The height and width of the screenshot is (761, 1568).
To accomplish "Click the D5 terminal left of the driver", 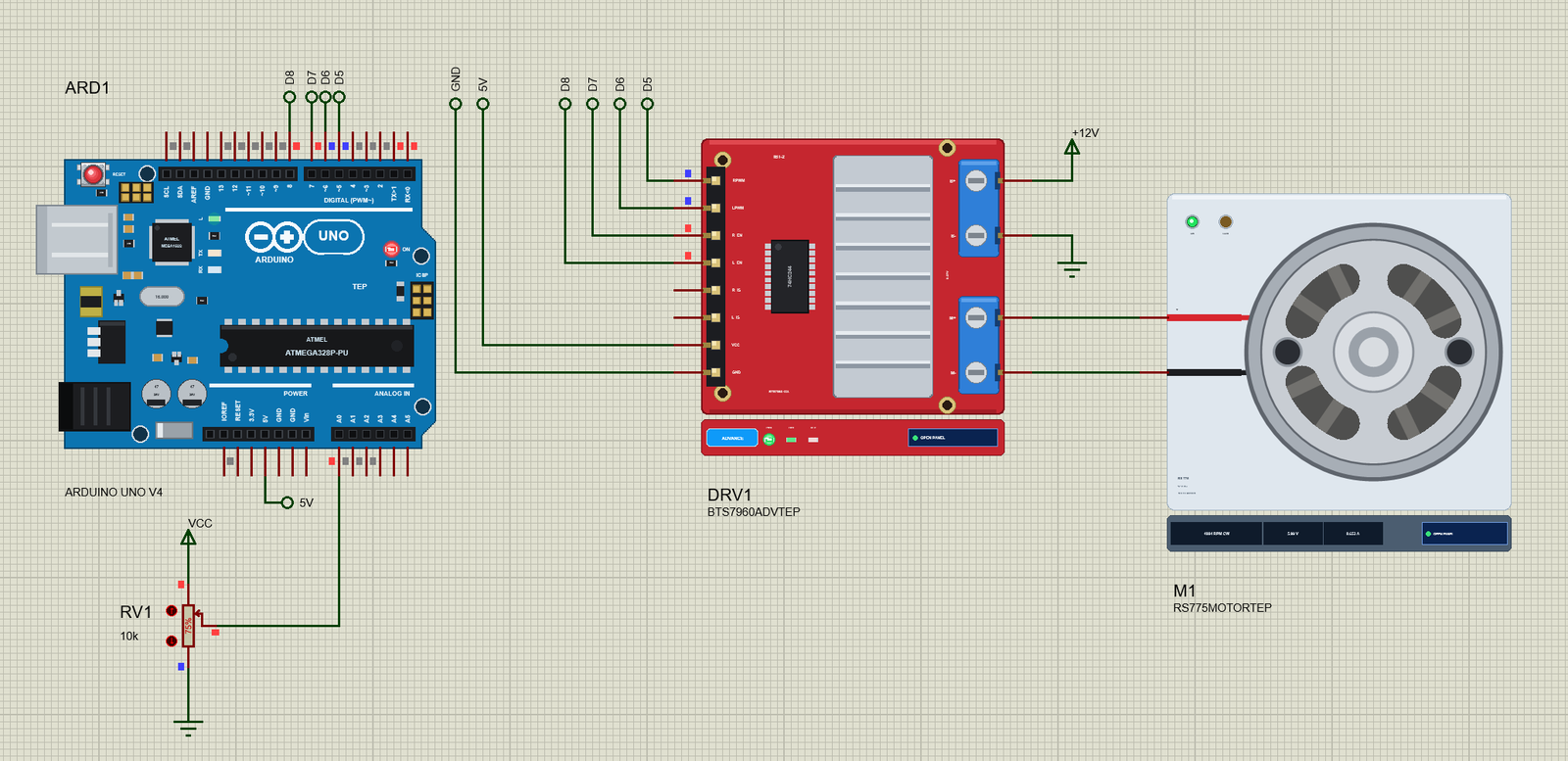I will [x=648, y=104].
